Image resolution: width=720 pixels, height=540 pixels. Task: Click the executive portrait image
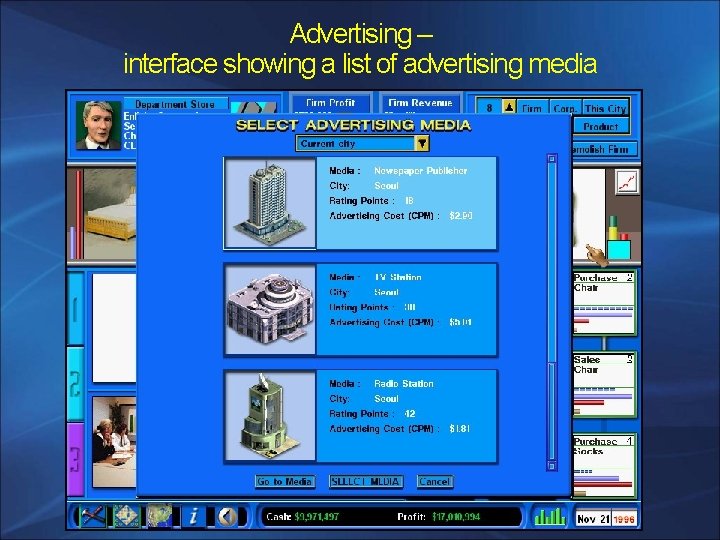[98, 125]
